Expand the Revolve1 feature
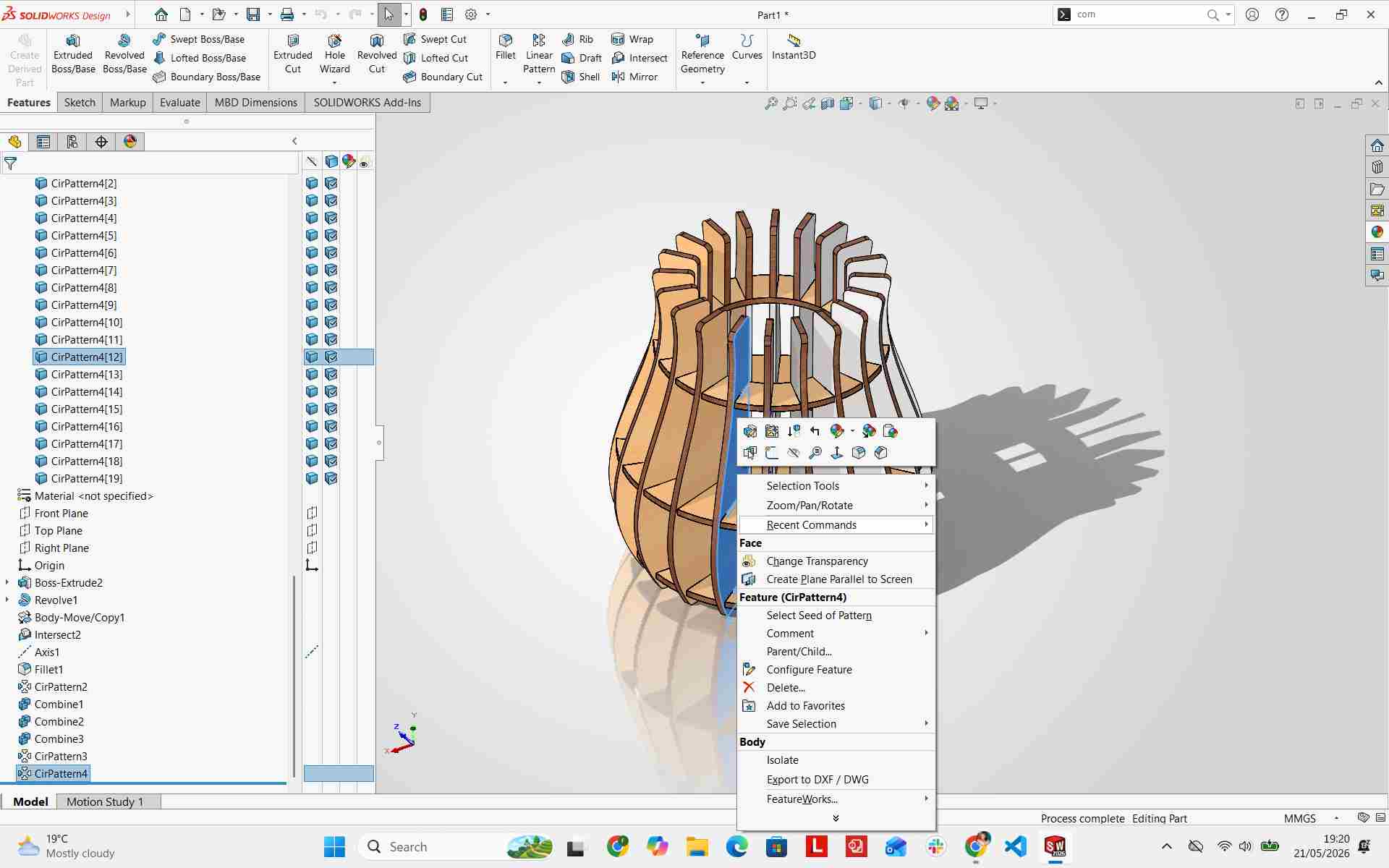This screenshot has height=868, width=1389. tap(7, 600)
